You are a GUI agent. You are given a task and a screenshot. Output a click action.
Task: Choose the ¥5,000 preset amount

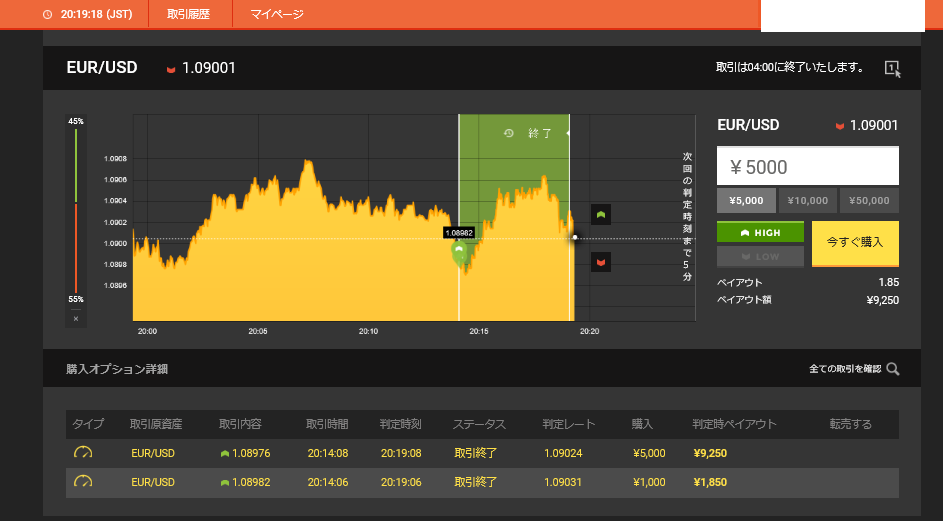[746, 201]
